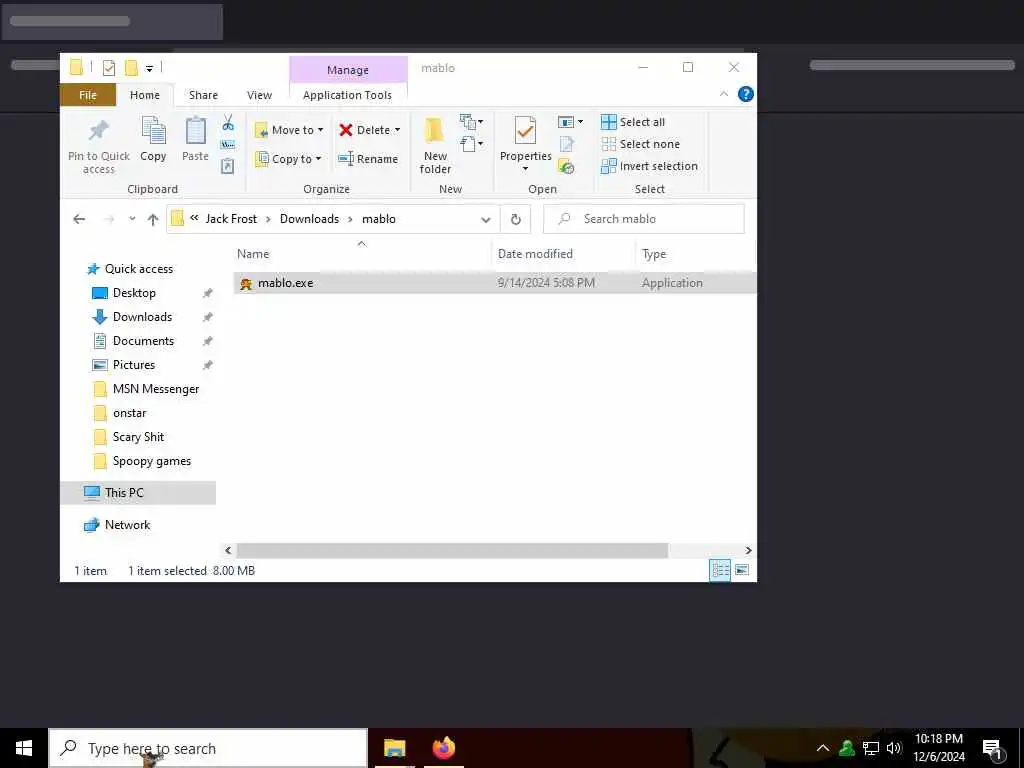Refresh the mablo folder
This screenshot has width=1024, height=768.
point(515,219)
